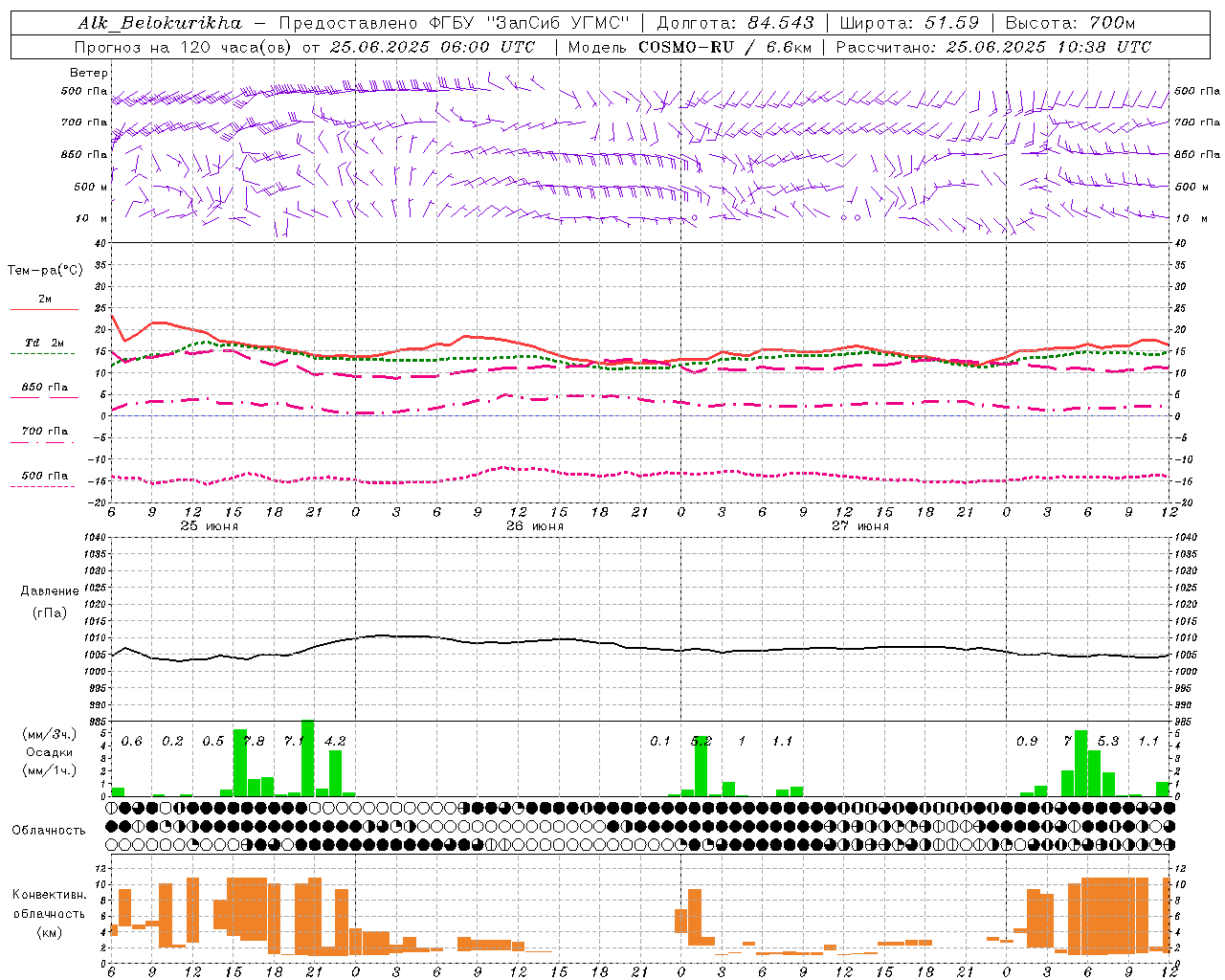Click the 7.8 precipitation total
The width and height of the screenshot is (1225, 980).
click(255, 741)
